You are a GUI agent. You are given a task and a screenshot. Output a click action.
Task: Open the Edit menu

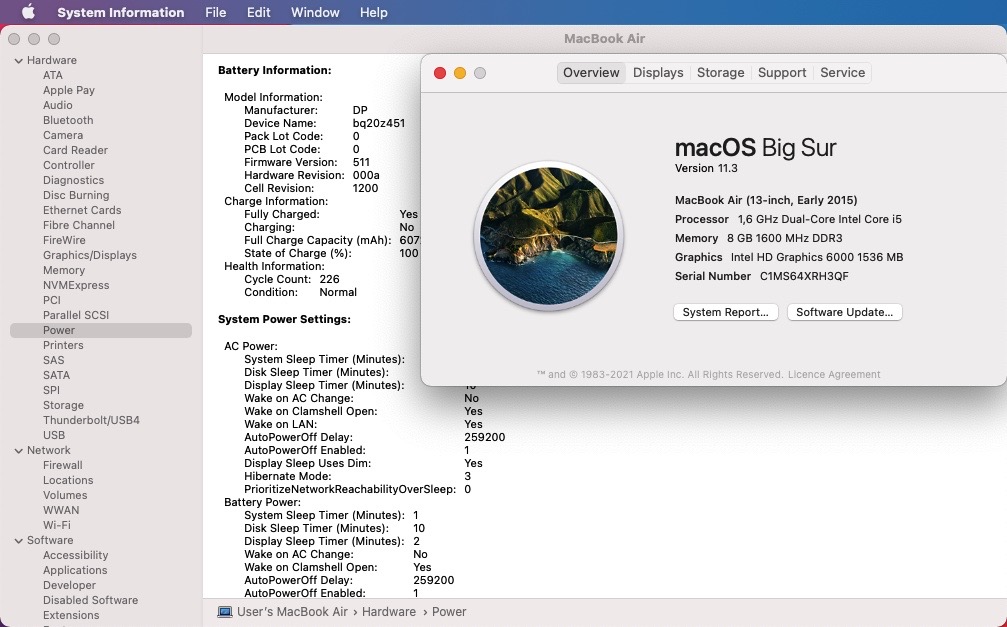pos(259,12)
